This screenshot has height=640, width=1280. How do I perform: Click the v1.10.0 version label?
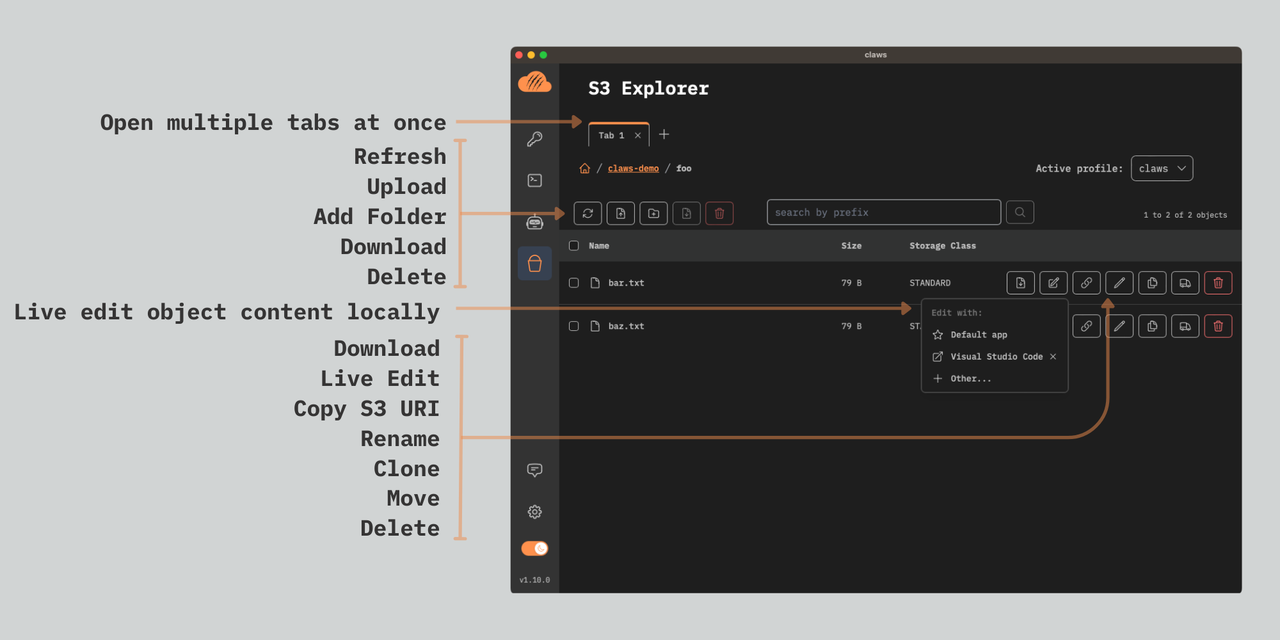click(534, 580)
